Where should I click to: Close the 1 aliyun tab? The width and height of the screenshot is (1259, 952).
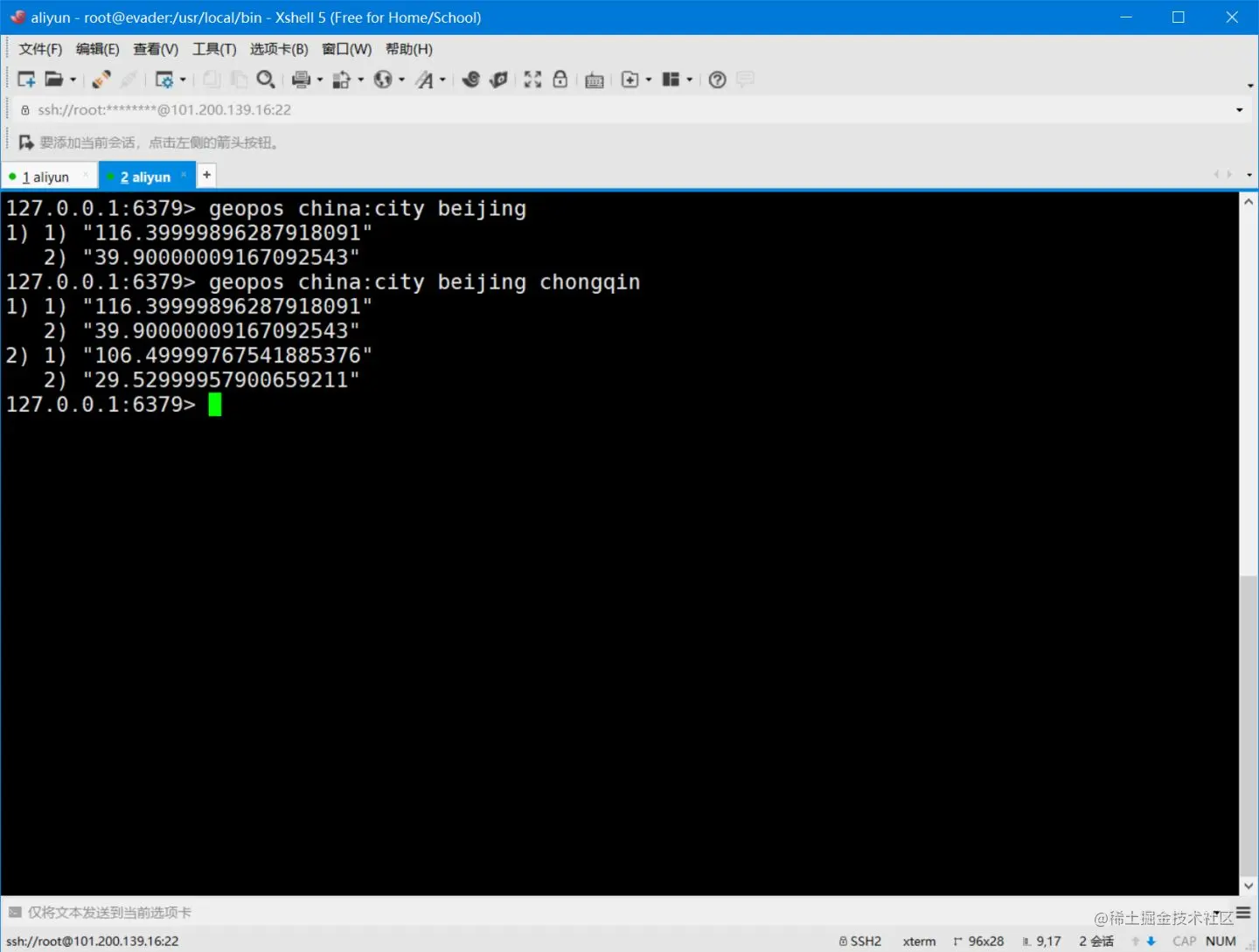[x=86, y=176]
